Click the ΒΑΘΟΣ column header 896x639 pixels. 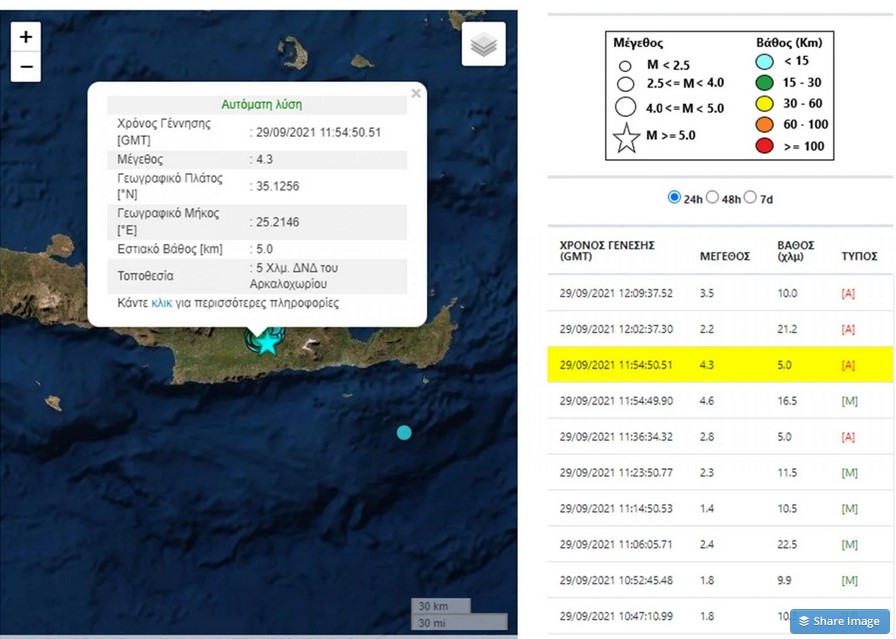pyautogui.click(x=795, y=251)
